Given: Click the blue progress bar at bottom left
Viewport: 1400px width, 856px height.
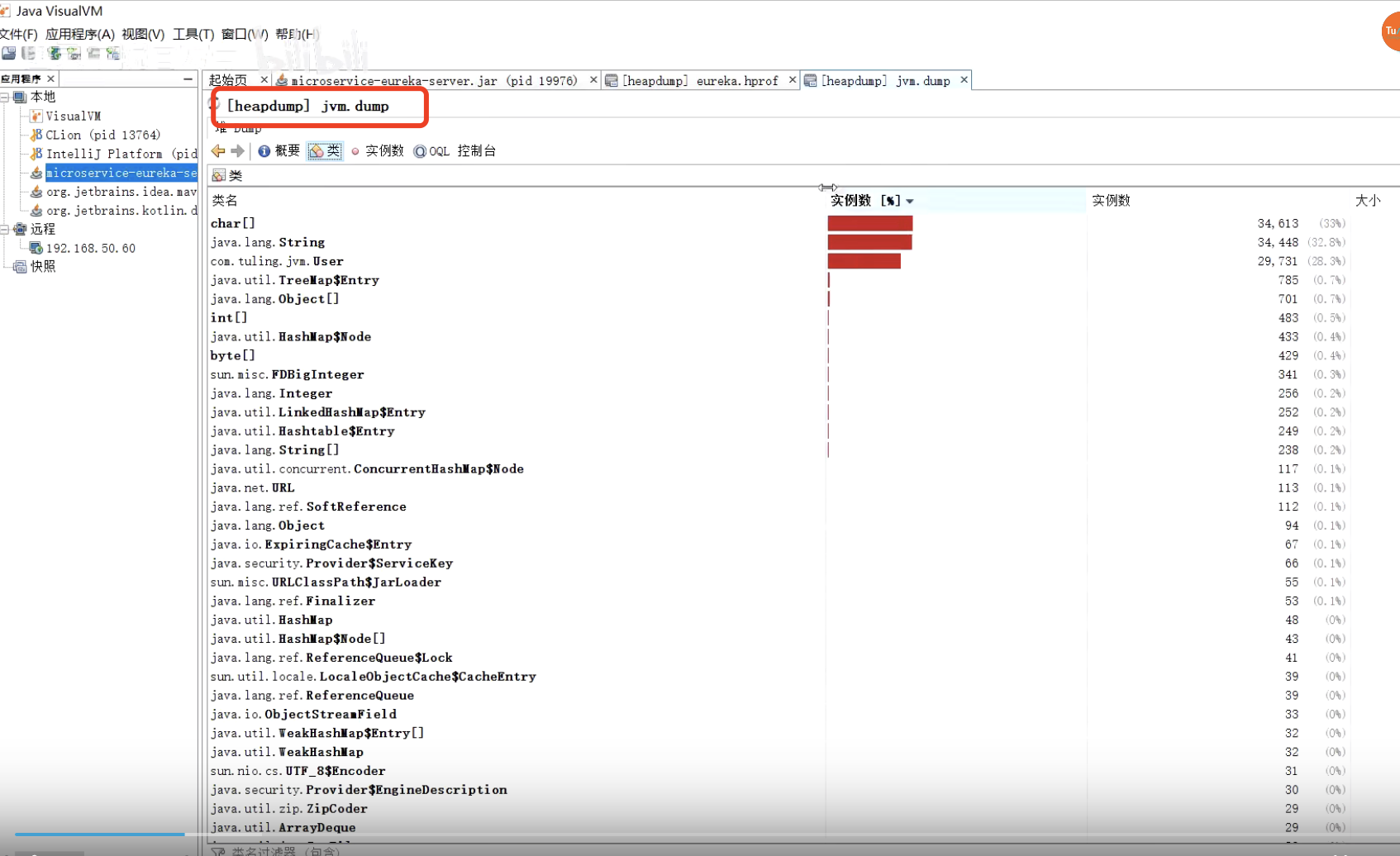Looking at the screenshot, I should pos(99,834).
